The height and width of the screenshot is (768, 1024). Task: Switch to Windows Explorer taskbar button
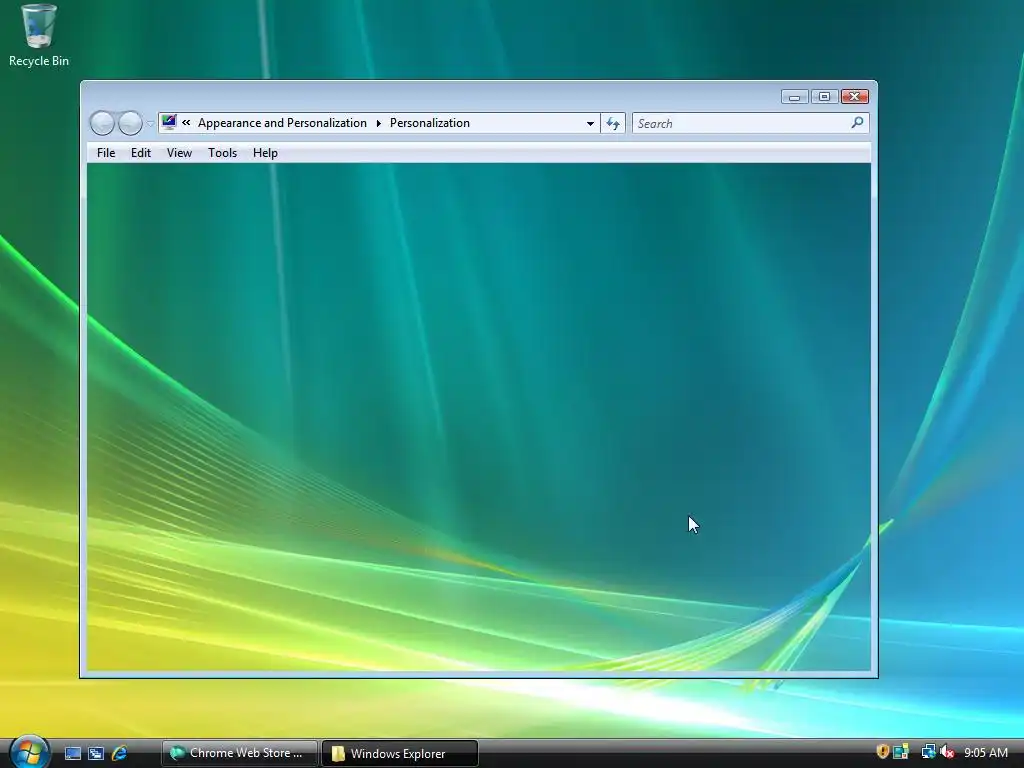400,753
